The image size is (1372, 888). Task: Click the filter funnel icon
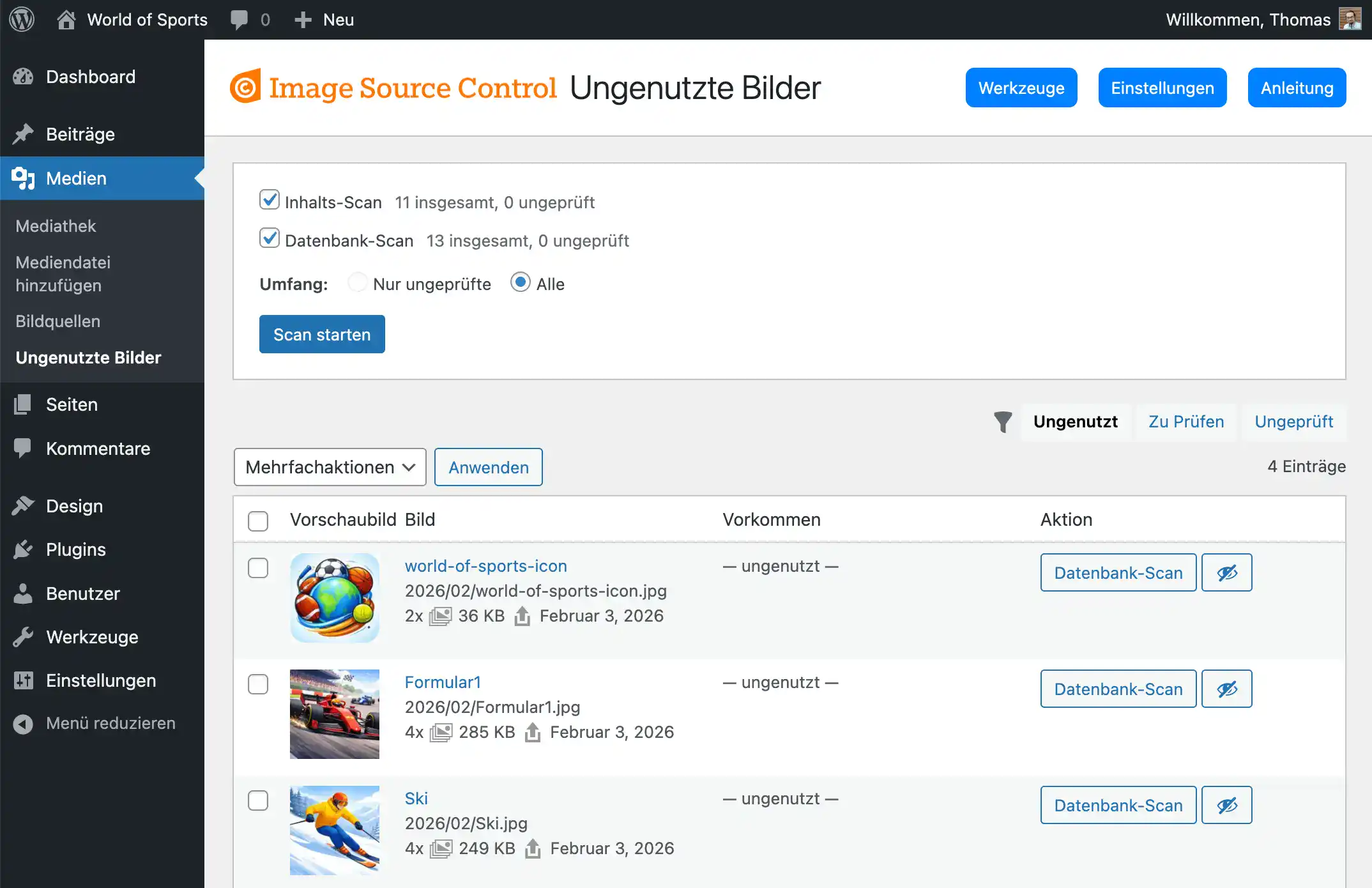(1003, 422)
